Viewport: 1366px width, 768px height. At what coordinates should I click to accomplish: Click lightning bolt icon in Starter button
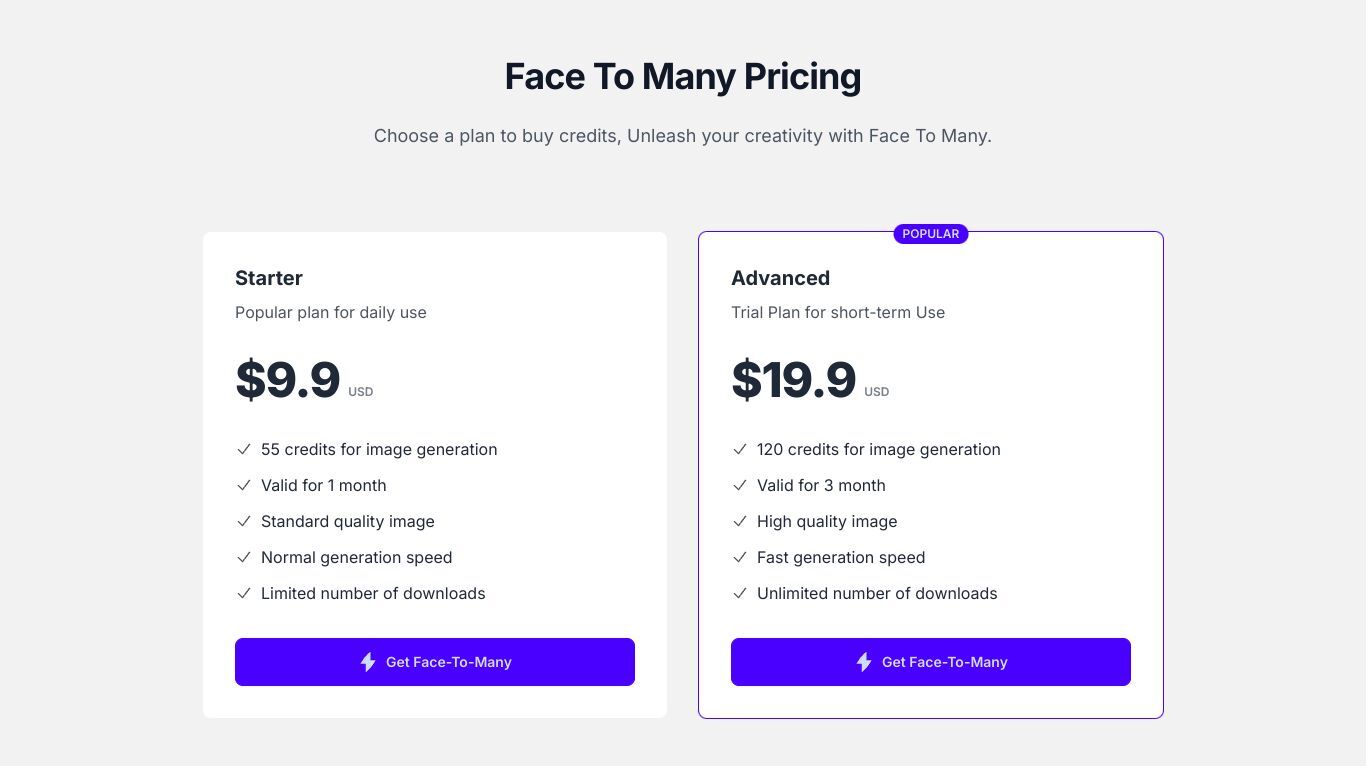[368, 662]
